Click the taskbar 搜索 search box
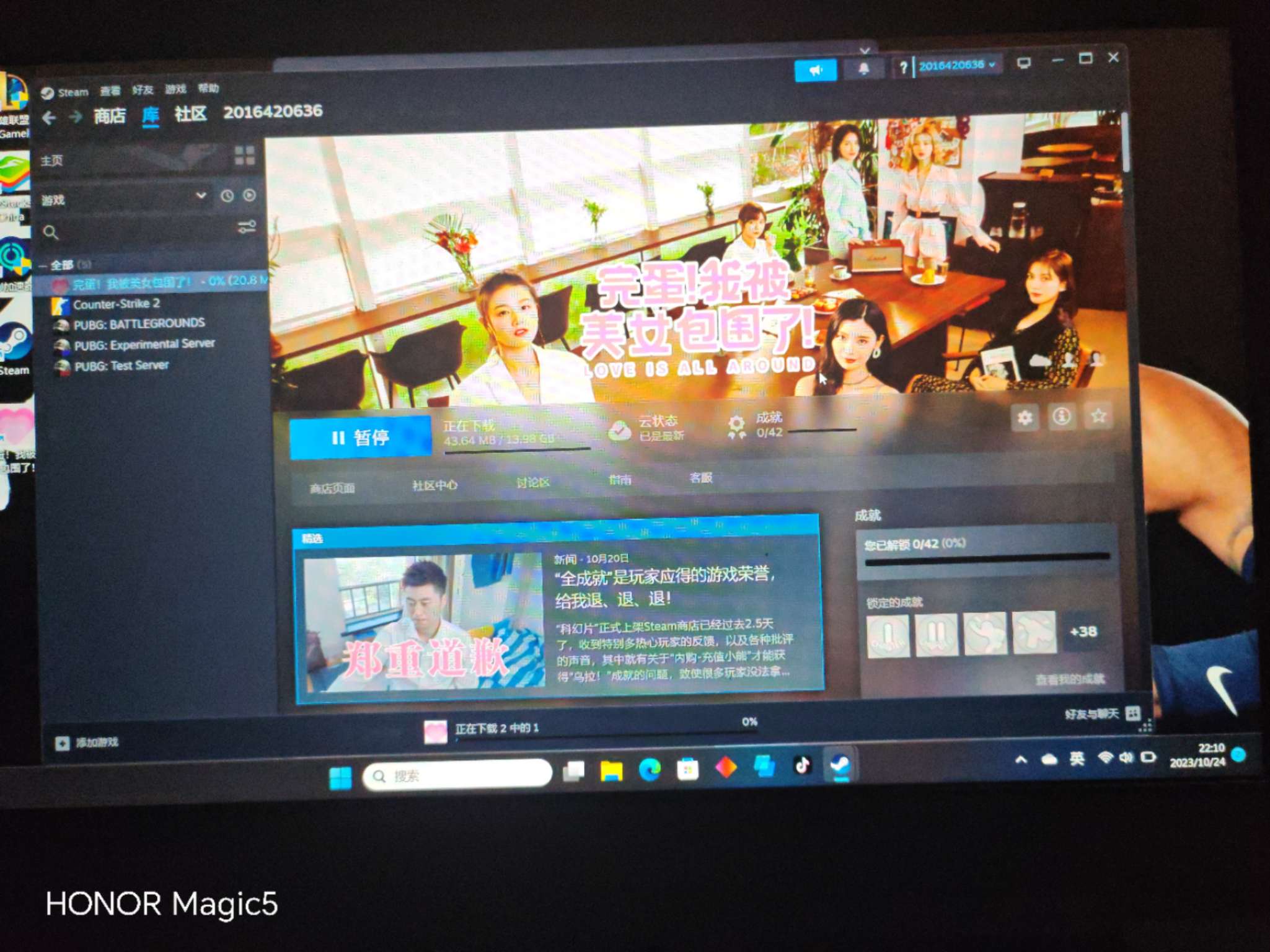The height and width of the screenshot is (952, 1270). coord(457,775)
